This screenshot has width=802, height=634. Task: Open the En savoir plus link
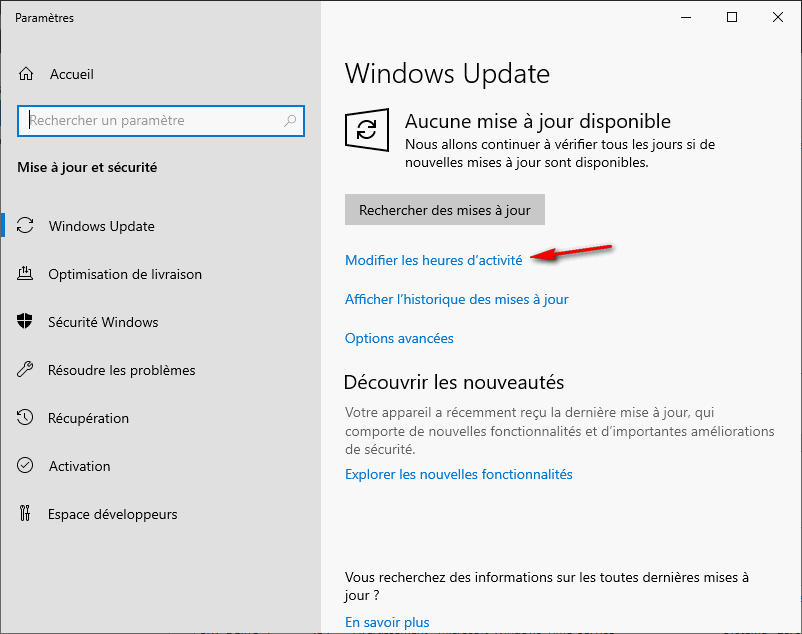(x=387, y=622)
